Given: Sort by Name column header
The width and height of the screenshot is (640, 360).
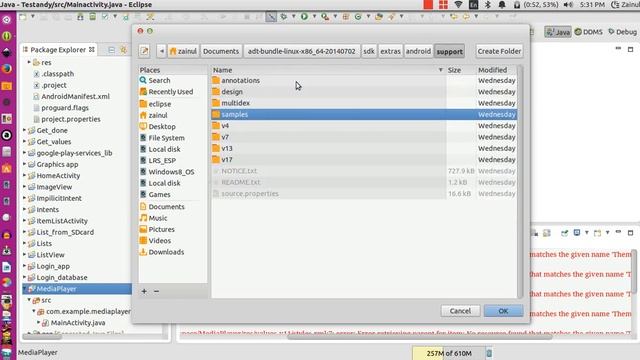Looking at the screenshot, I should (x=328, y=70).
